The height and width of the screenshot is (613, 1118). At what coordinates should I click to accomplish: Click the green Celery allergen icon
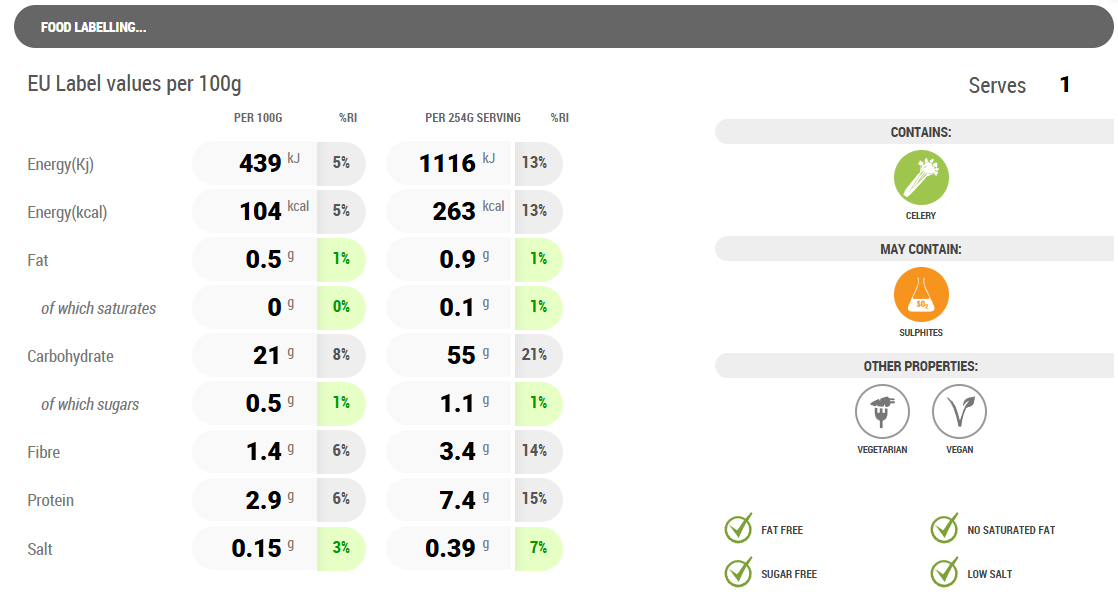pyautogui.click(x=921, y=178)
